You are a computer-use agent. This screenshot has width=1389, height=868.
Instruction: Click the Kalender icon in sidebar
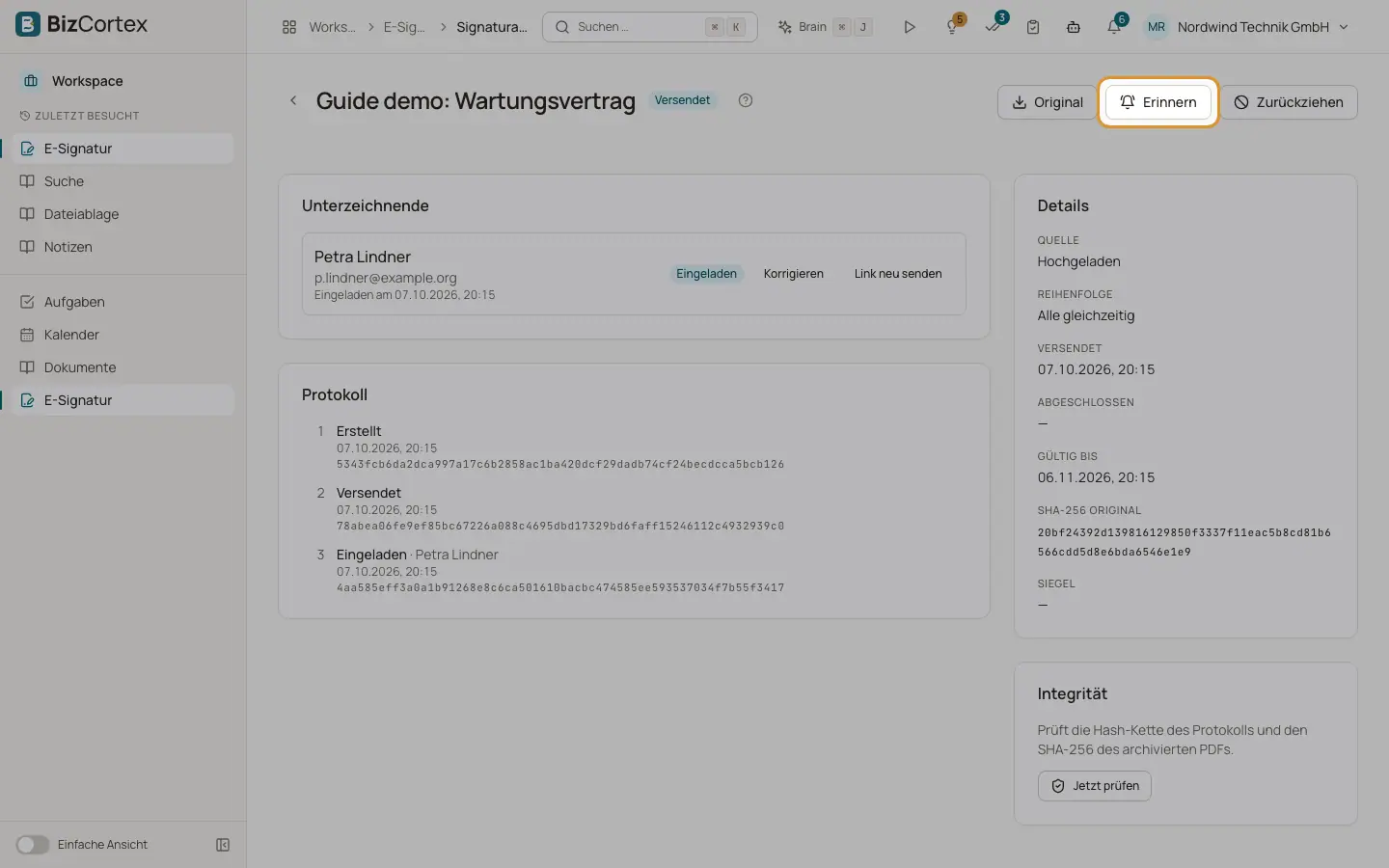pos(27,335)
